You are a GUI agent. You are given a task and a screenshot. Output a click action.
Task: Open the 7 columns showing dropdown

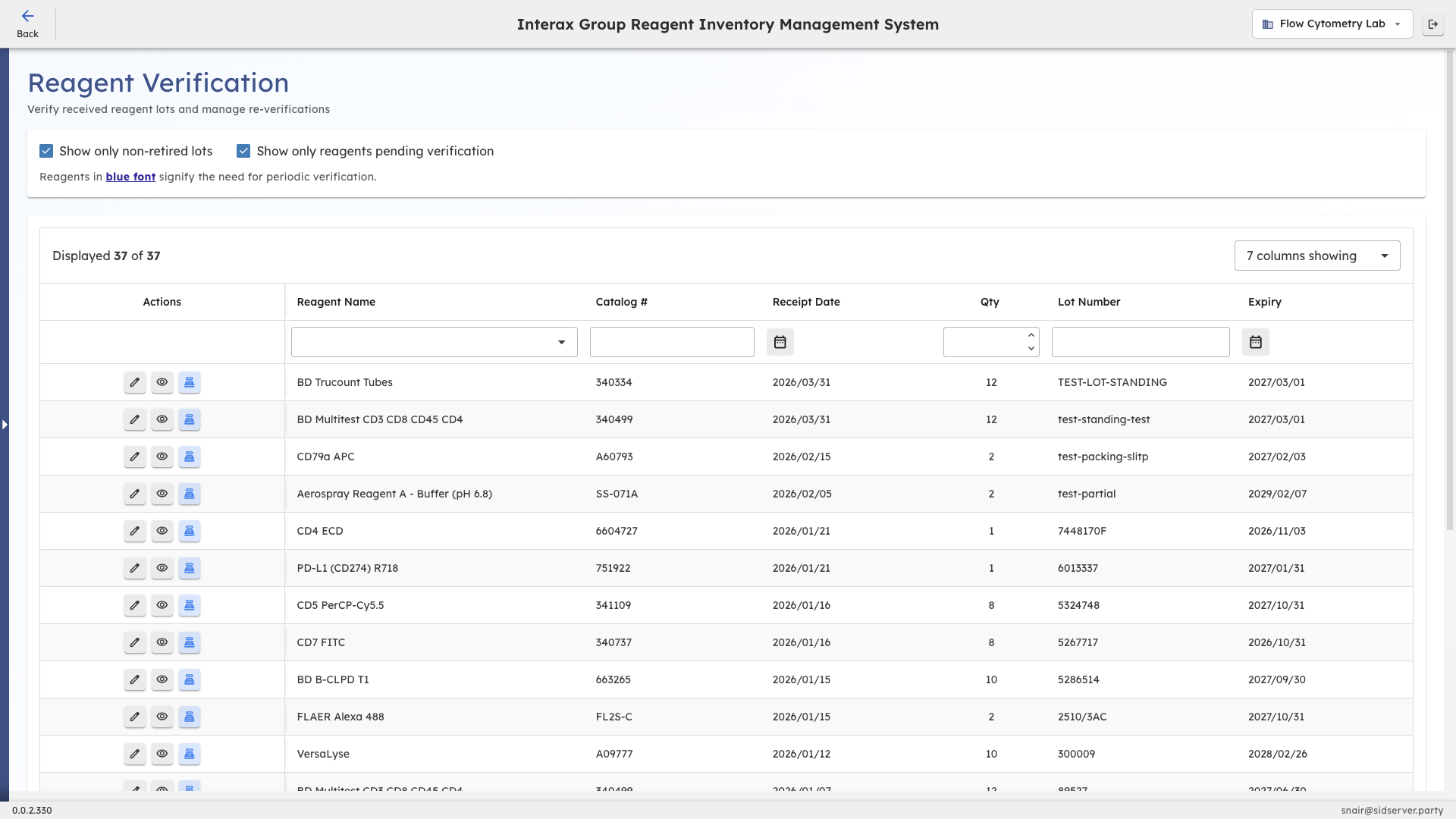coord(1317,256)
